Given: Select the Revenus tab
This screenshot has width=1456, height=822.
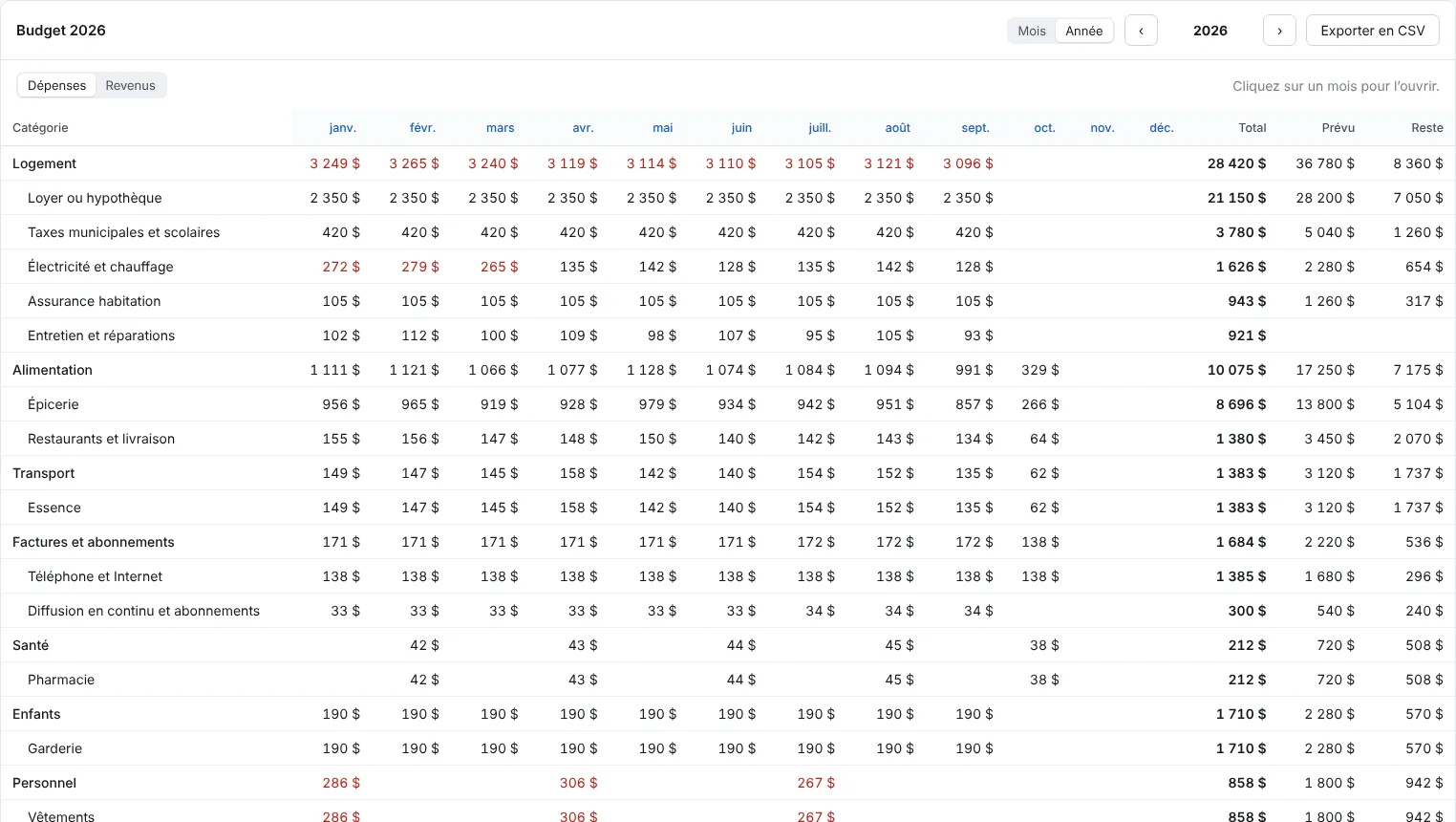Looking at the screenshot, I should (x=131, y=85).
